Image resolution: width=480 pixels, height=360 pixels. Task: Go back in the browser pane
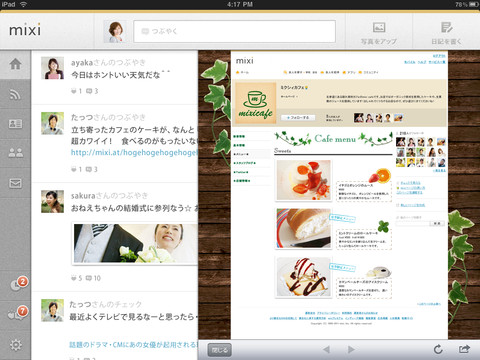[x=326, y=349]
